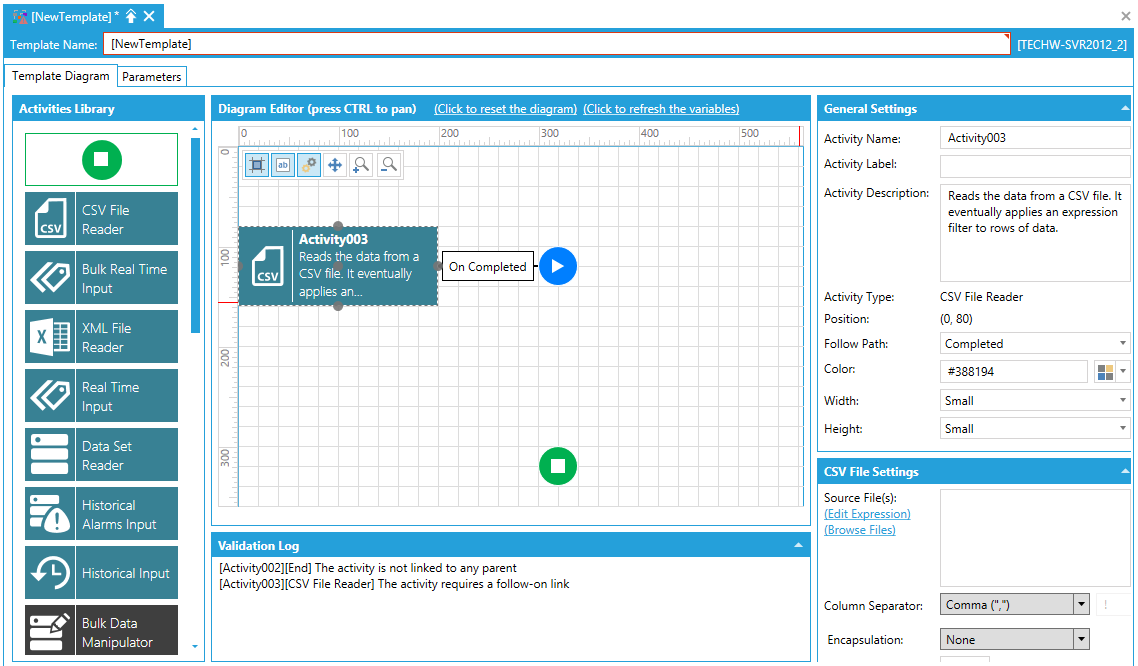Viewport: 1138px width, 666px height.
Task: Click the four-arrow pan tool icon
Action: [x=335, y=165]
